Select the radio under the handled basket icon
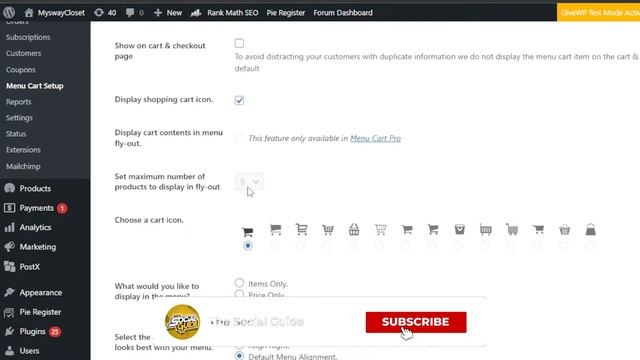 tap(353, 246)
